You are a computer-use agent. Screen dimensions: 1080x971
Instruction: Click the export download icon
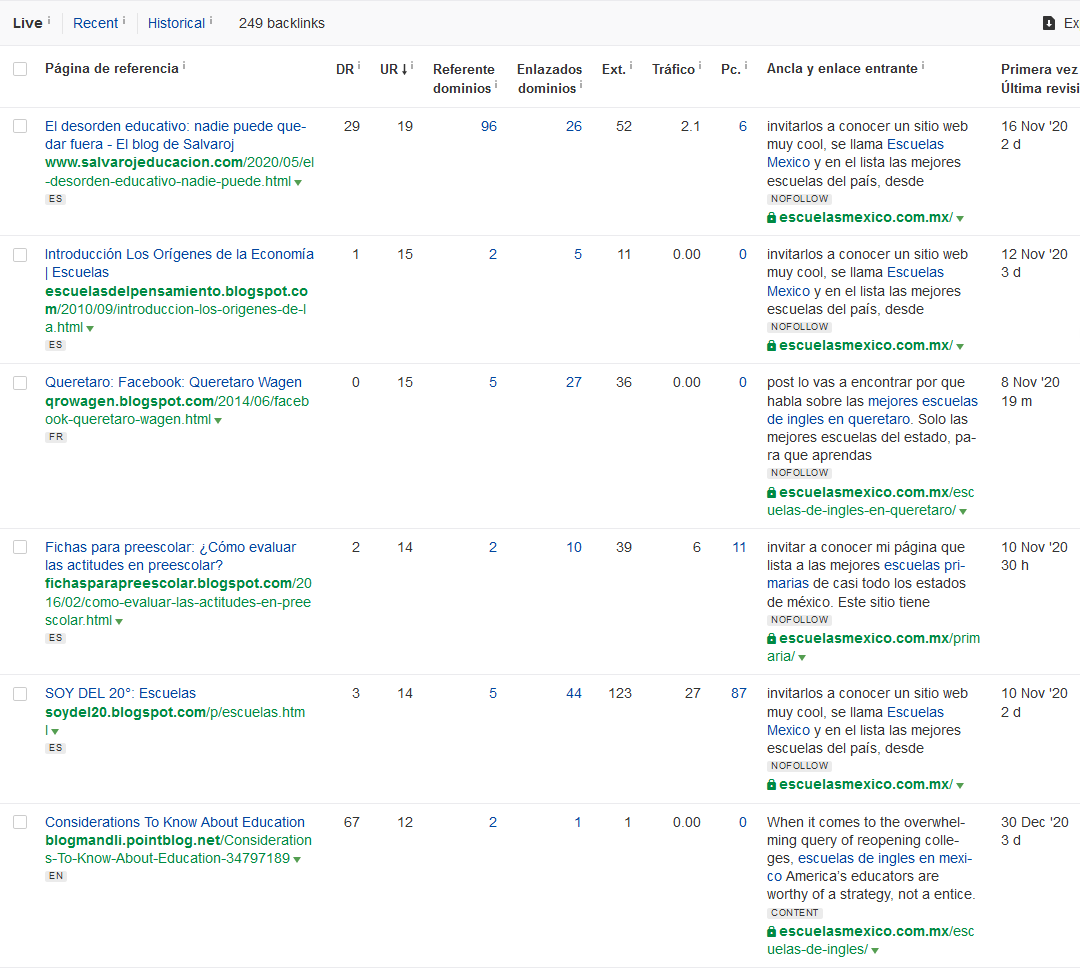1048,23
